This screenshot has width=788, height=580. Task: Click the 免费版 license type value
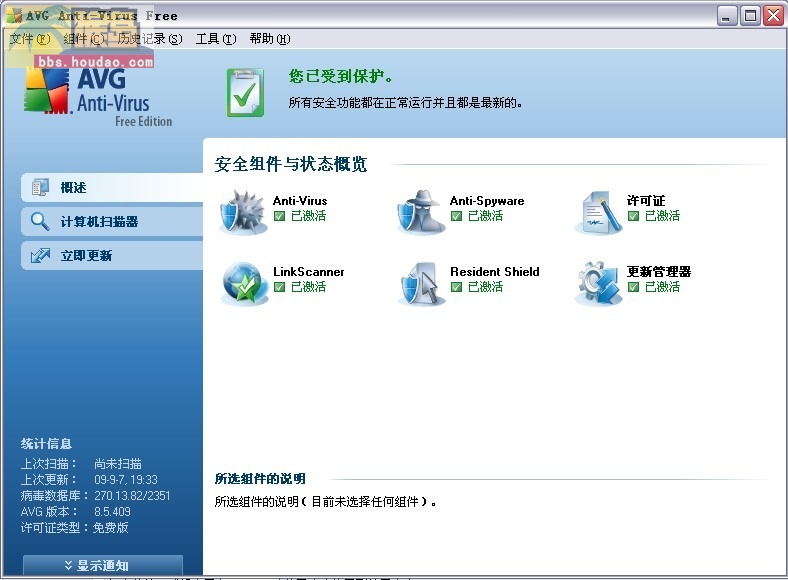[111, 528]
